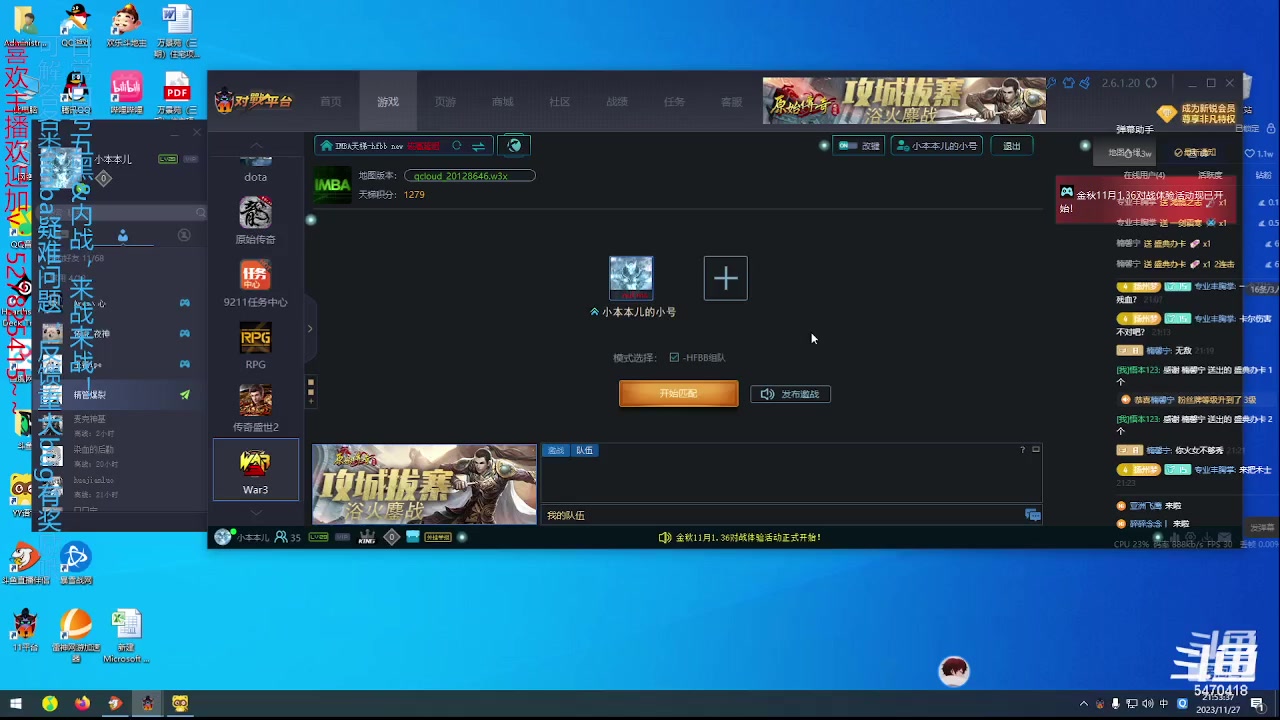
Task: Switch to the 队伍 chat tab
Action: tap(584, 450)
